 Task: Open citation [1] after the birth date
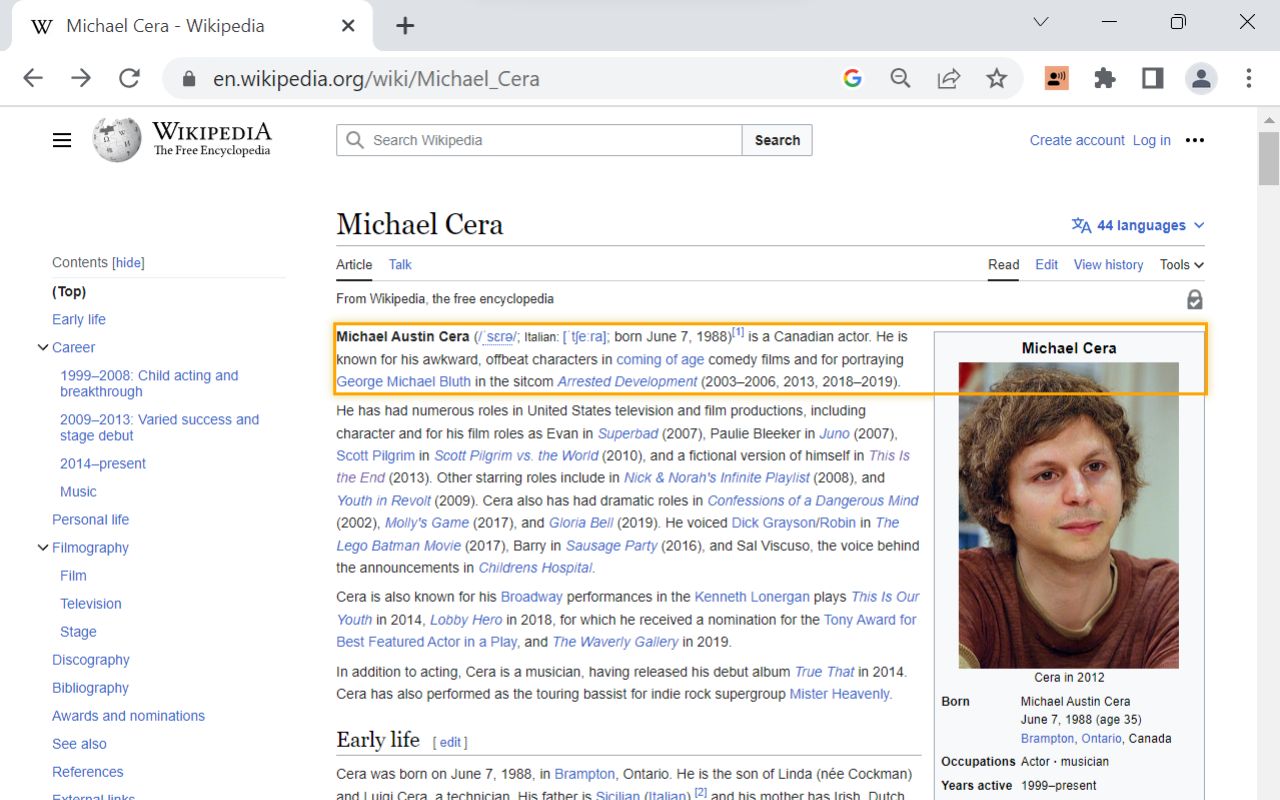738,332
